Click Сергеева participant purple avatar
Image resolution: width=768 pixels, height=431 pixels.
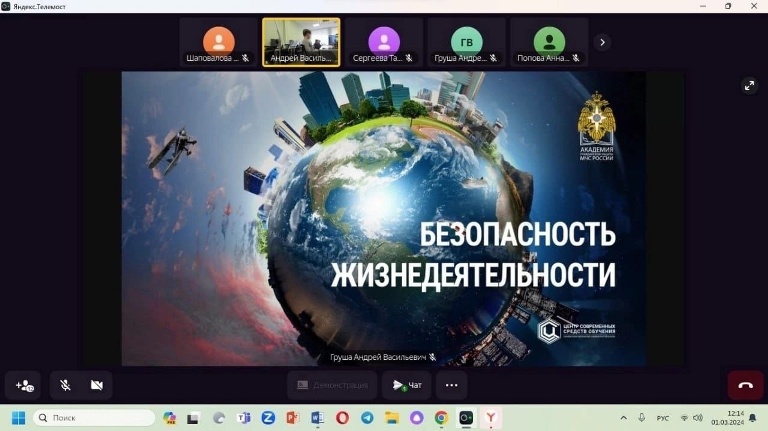pyautogui.click(x=384, y=40)
